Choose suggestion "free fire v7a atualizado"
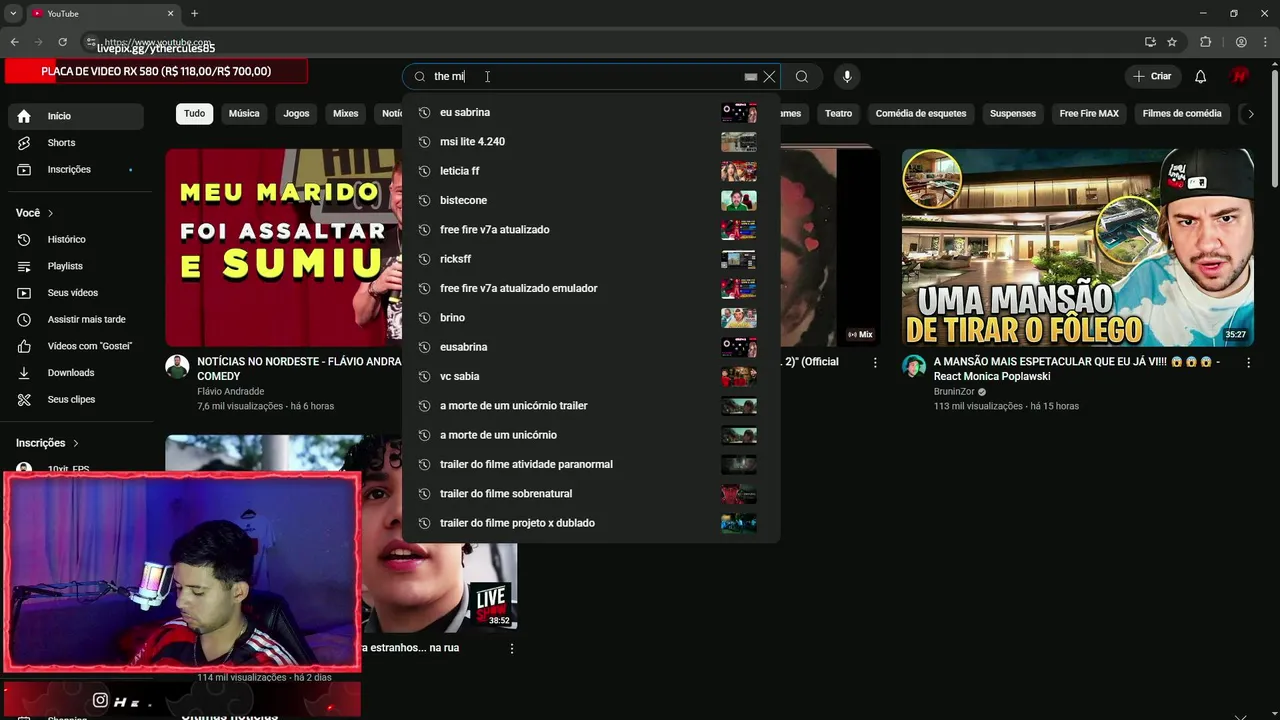 pyautogui.click(x=590, y=230)
